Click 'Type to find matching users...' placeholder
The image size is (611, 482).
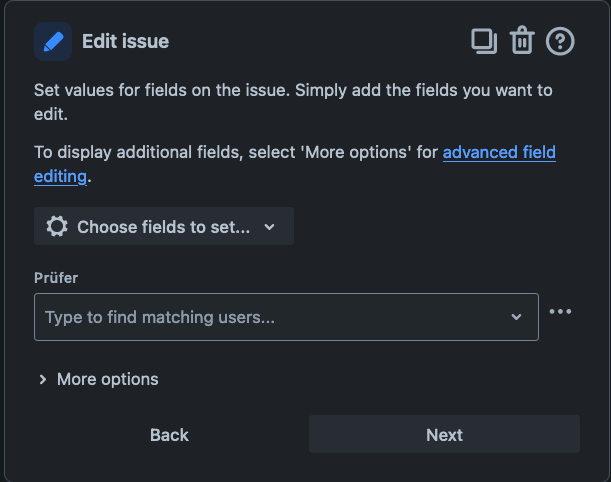[x=160, y=317]
